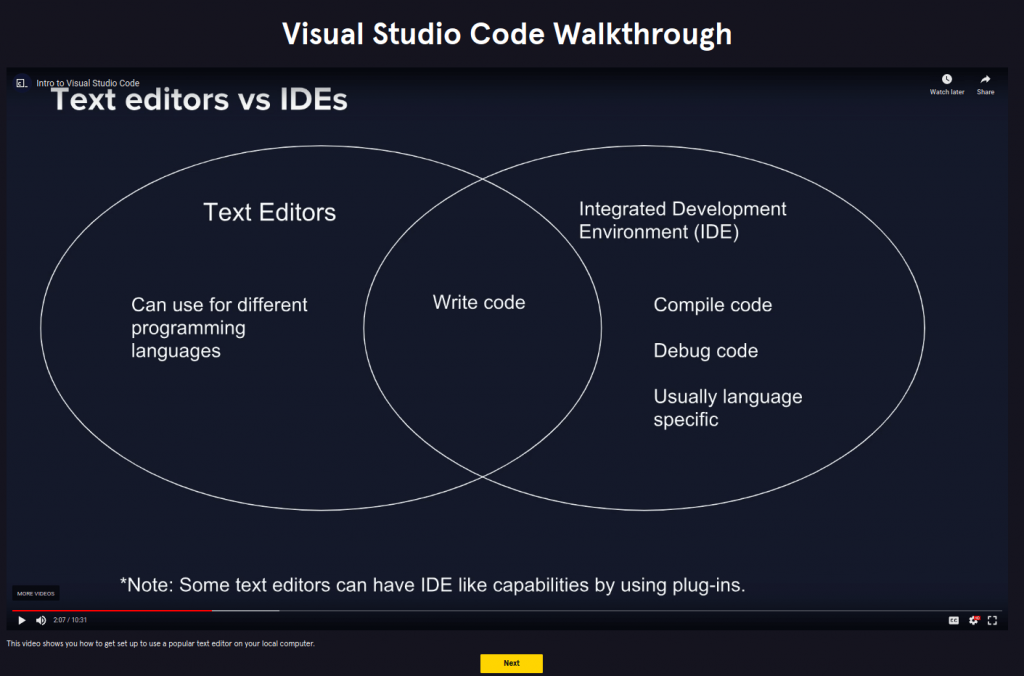1024x676 pixels.
Task: Click the yellow Next button
Action: [x=511, y=663]
